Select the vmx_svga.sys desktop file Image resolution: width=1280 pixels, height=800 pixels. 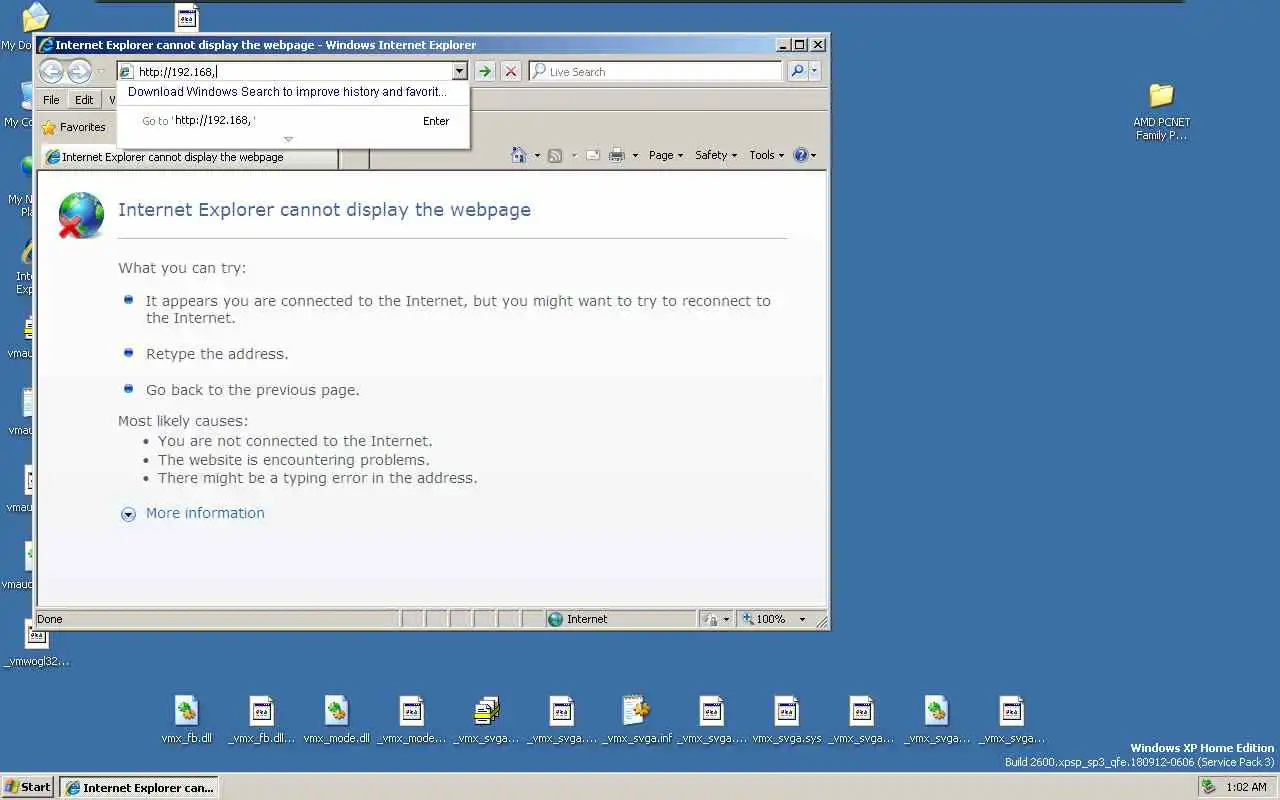click(x=787, y=720)
